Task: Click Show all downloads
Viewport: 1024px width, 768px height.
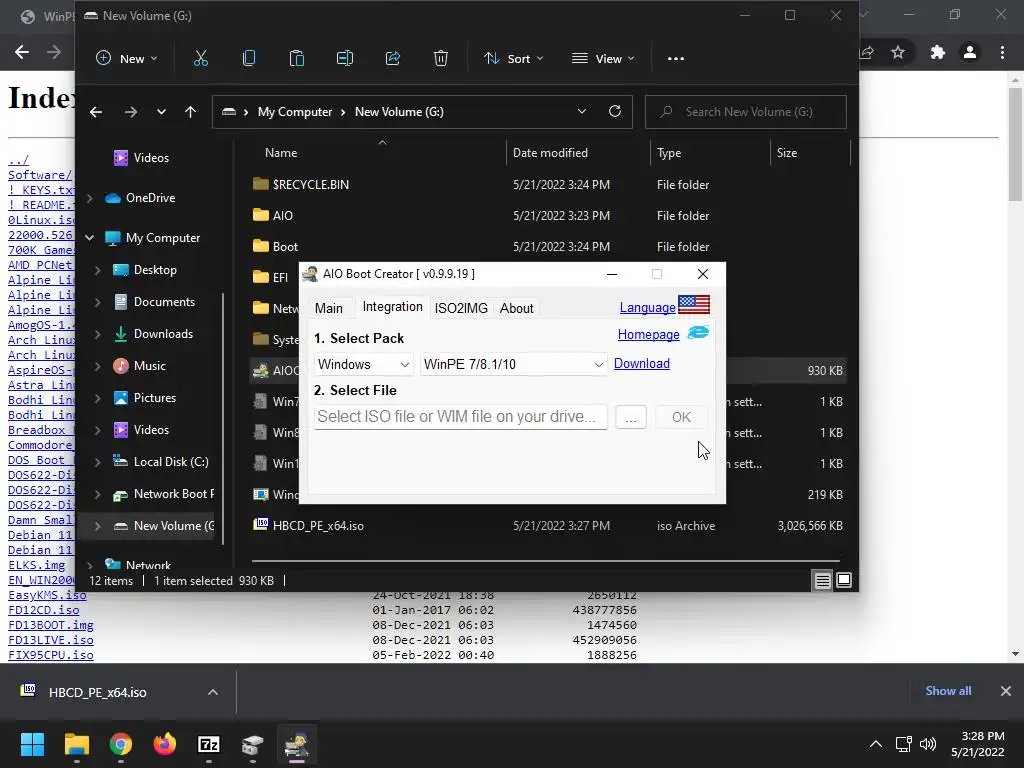Action: click(948, 691)
